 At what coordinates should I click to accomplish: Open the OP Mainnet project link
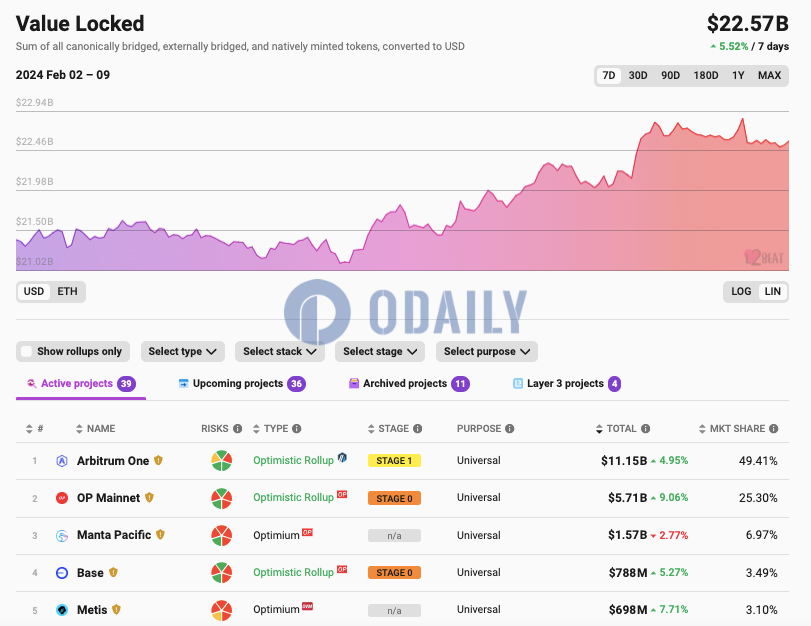click(108, 498)
